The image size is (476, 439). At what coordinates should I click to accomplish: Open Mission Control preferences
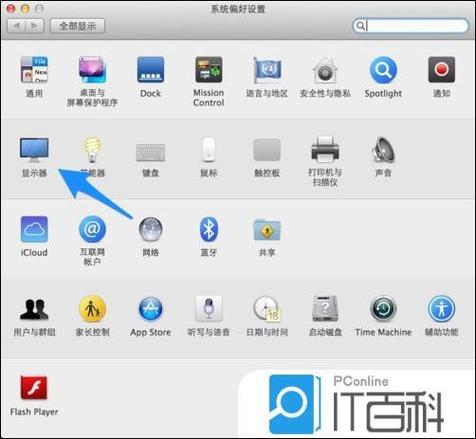209,70
